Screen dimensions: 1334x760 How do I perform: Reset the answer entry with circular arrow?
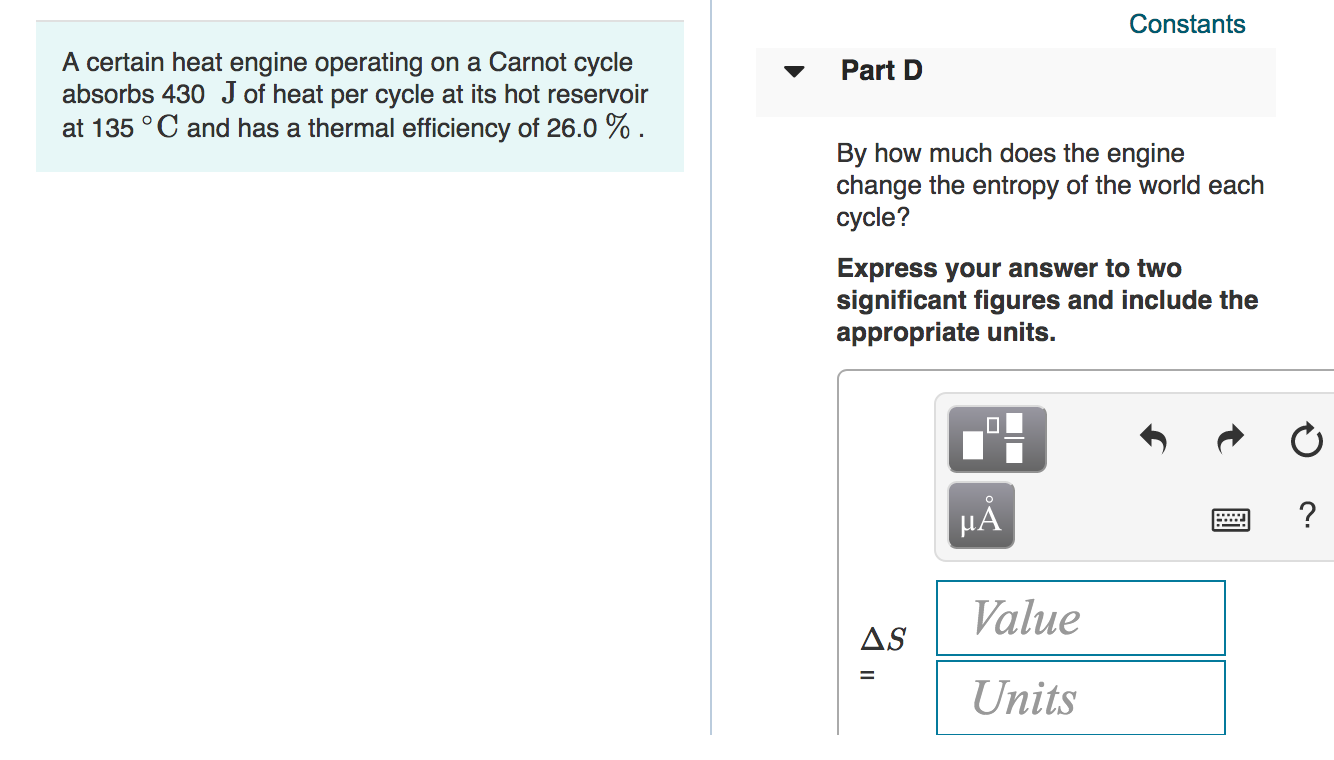pos(1306,438)
